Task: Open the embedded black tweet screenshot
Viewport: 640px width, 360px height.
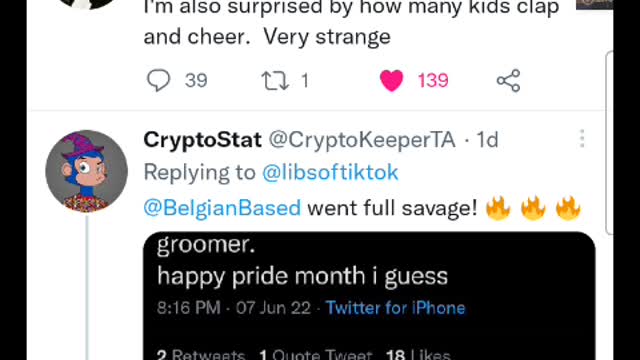Action: pos(369,296)
